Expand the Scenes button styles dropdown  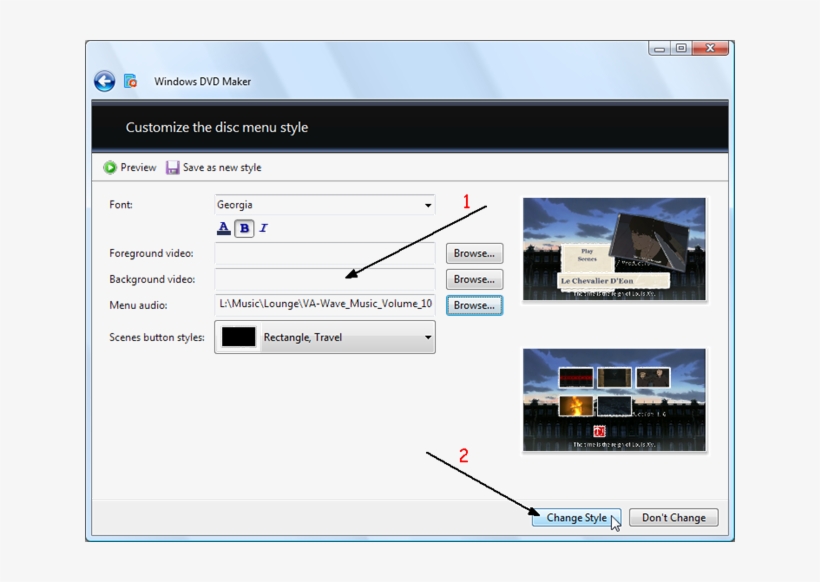pos(427,337)
